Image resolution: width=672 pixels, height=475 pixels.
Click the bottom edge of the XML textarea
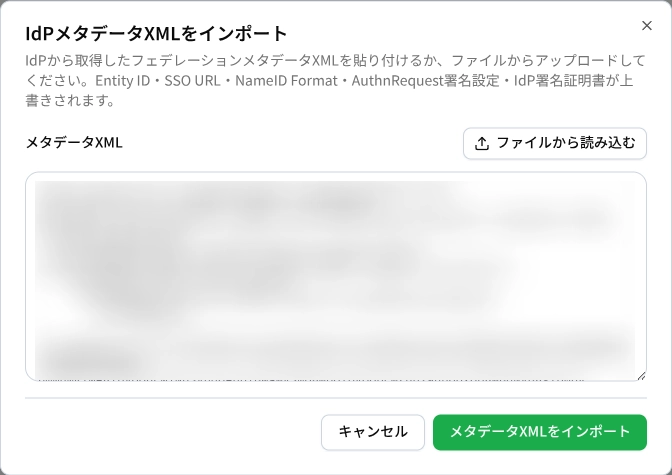coord(336,380)
